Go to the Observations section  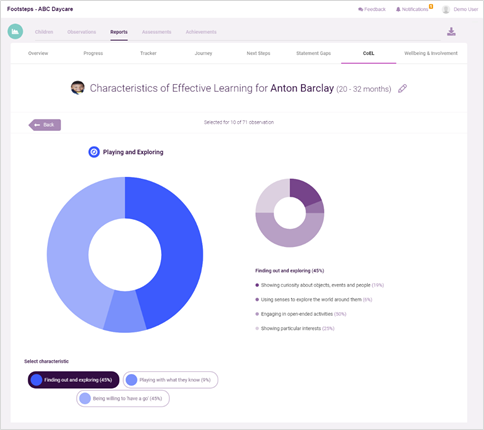[81, 32]
